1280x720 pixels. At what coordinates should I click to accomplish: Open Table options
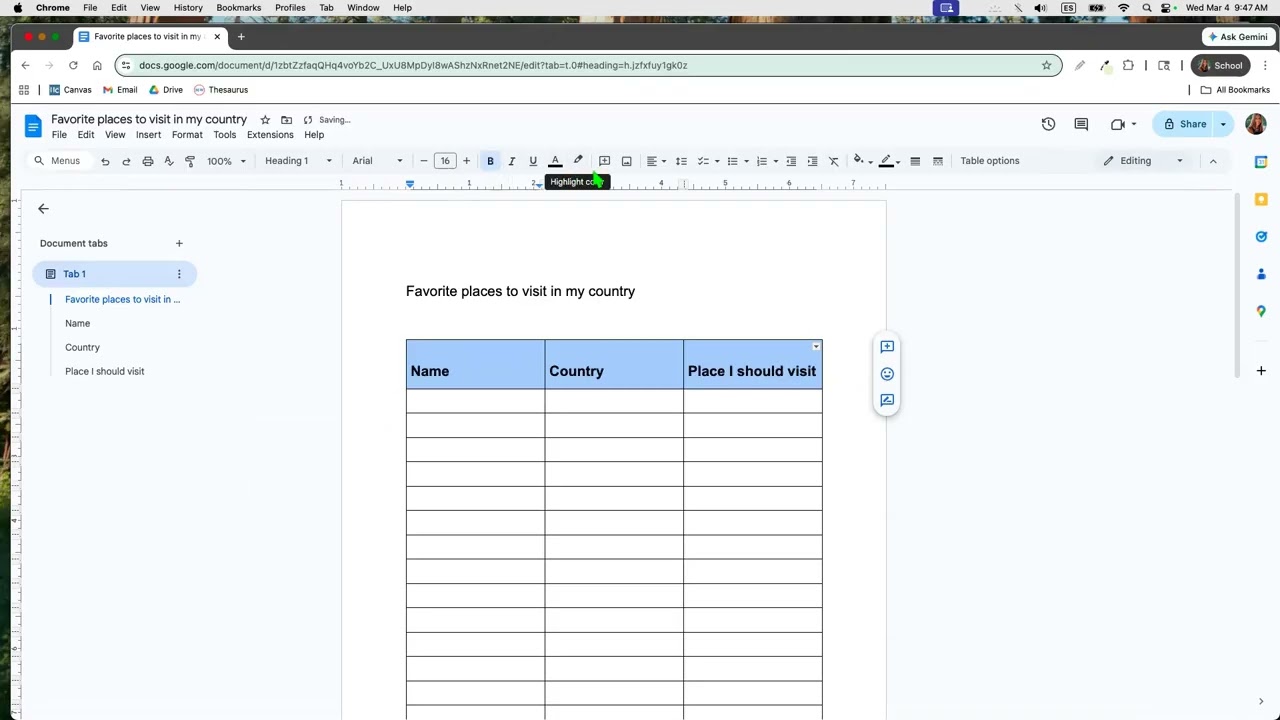click(990, 161)
